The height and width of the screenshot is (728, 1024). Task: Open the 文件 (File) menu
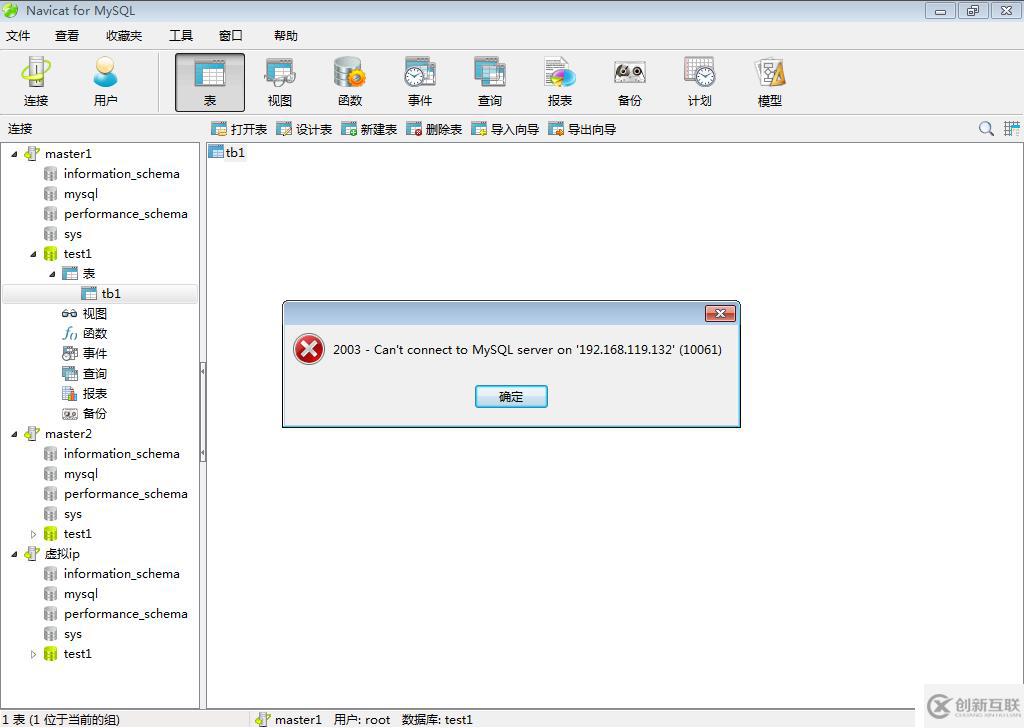pos(18,36)
